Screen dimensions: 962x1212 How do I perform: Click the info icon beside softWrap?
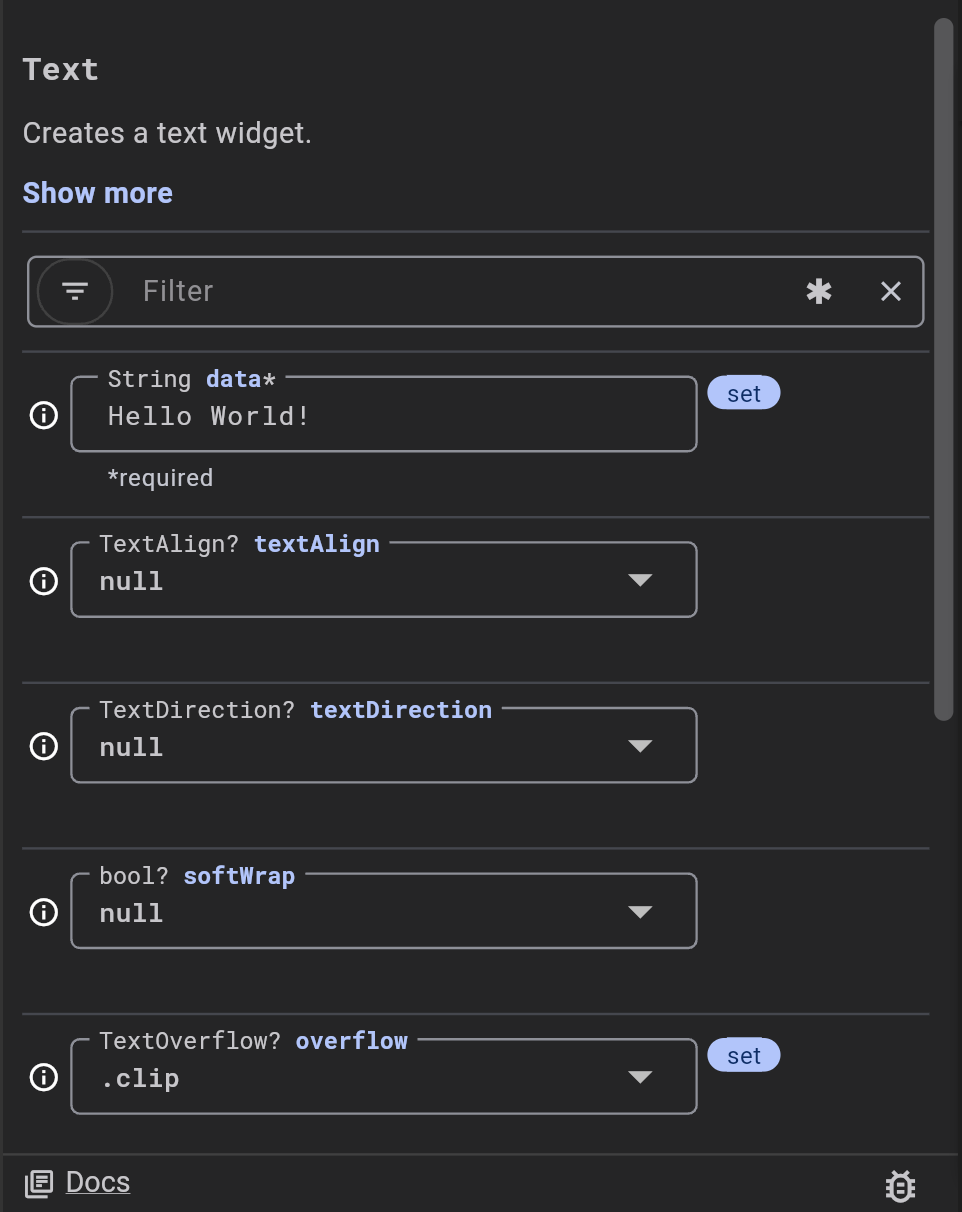point(43,912)
